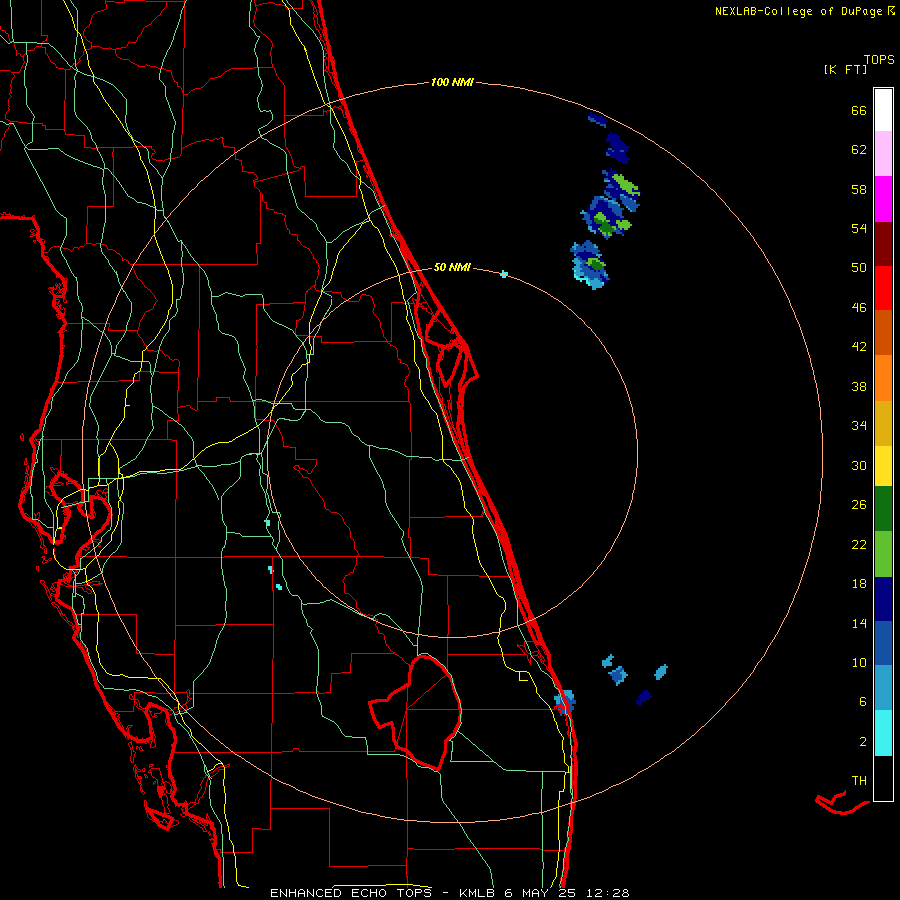
Task: Click the white 66 kft color swatch
Action: 883,110
